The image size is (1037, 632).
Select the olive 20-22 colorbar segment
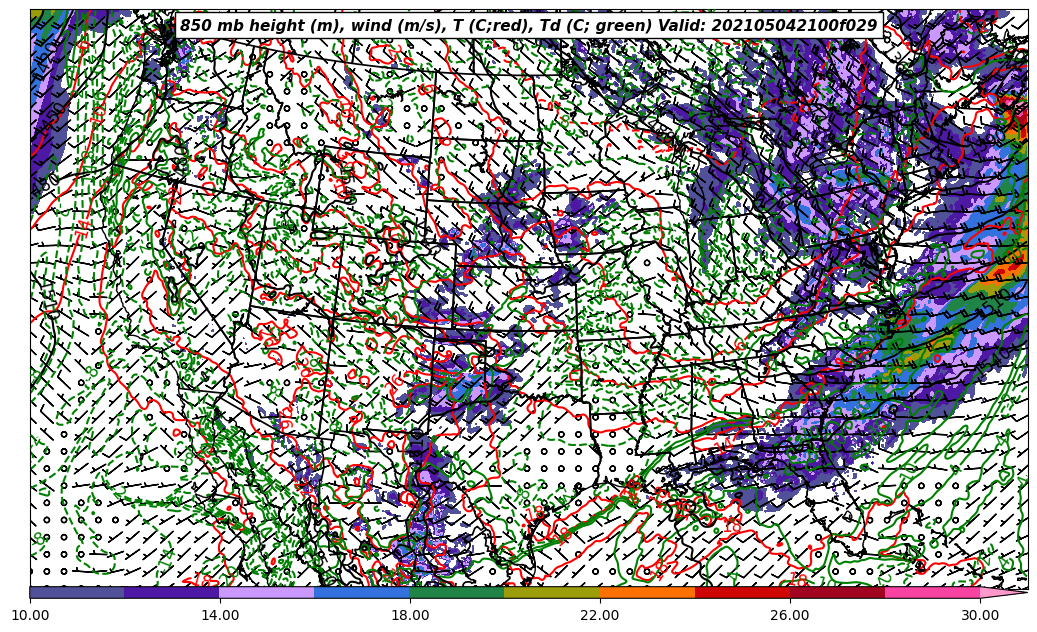coord(552,592)
